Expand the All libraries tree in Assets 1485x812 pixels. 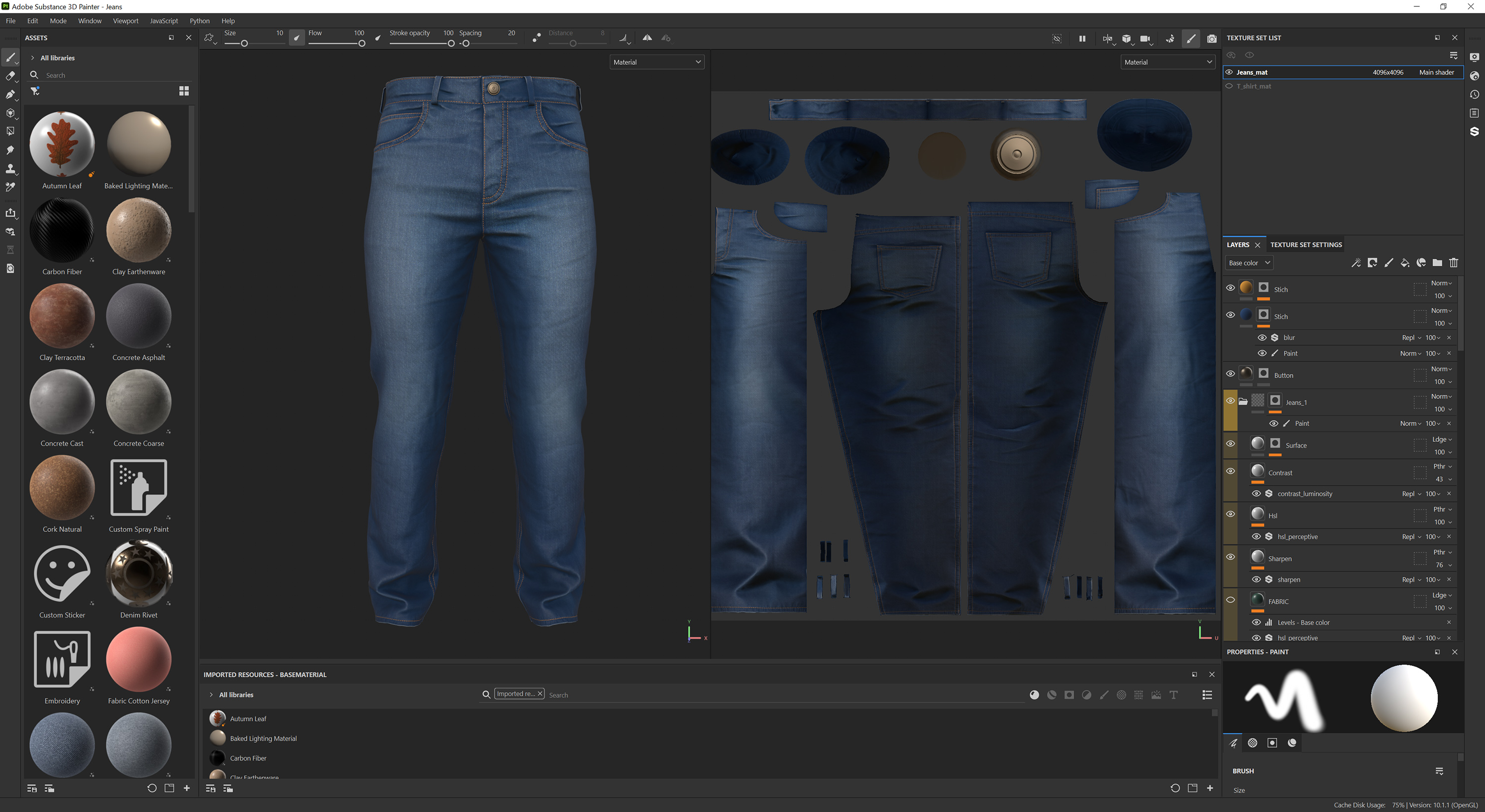point(32,57)
